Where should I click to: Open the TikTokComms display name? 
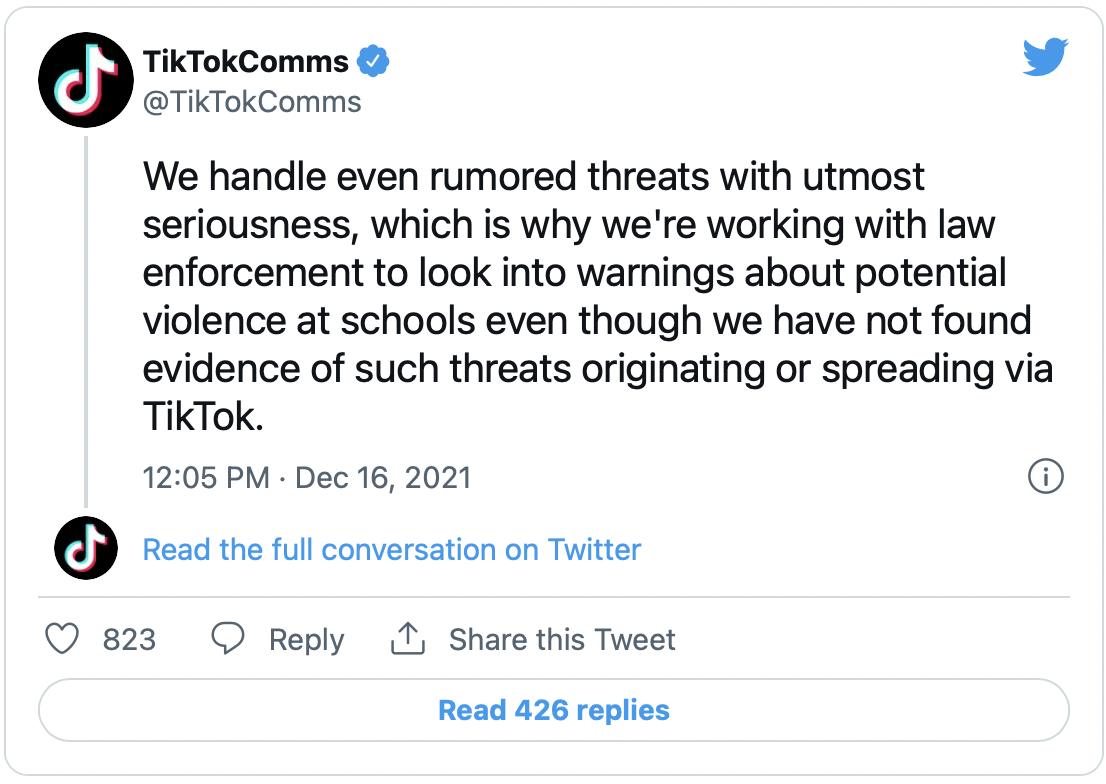pyautogui.click(x=246, y=62)
